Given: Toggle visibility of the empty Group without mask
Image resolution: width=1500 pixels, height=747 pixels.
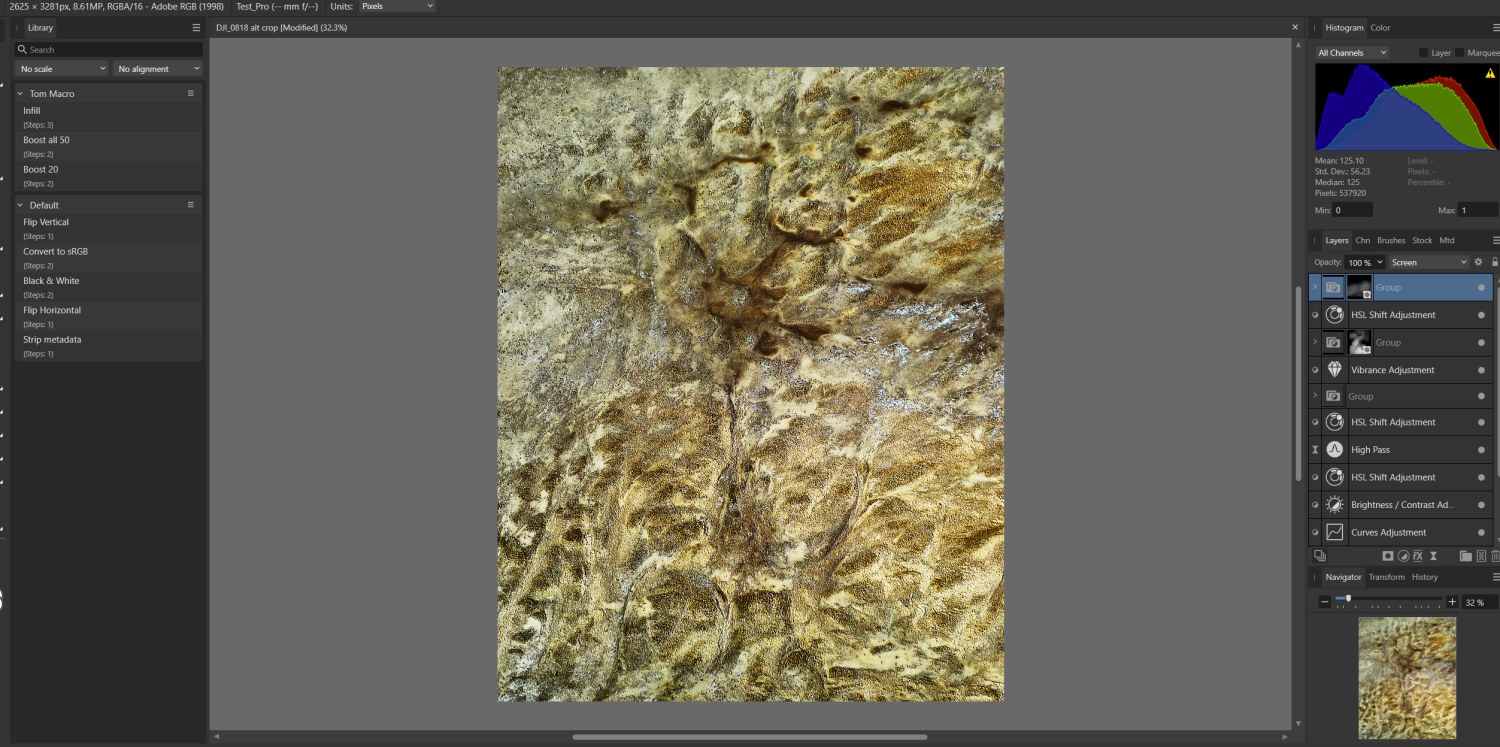Looking at the screenshot, I should click(x=1482, y=396).
